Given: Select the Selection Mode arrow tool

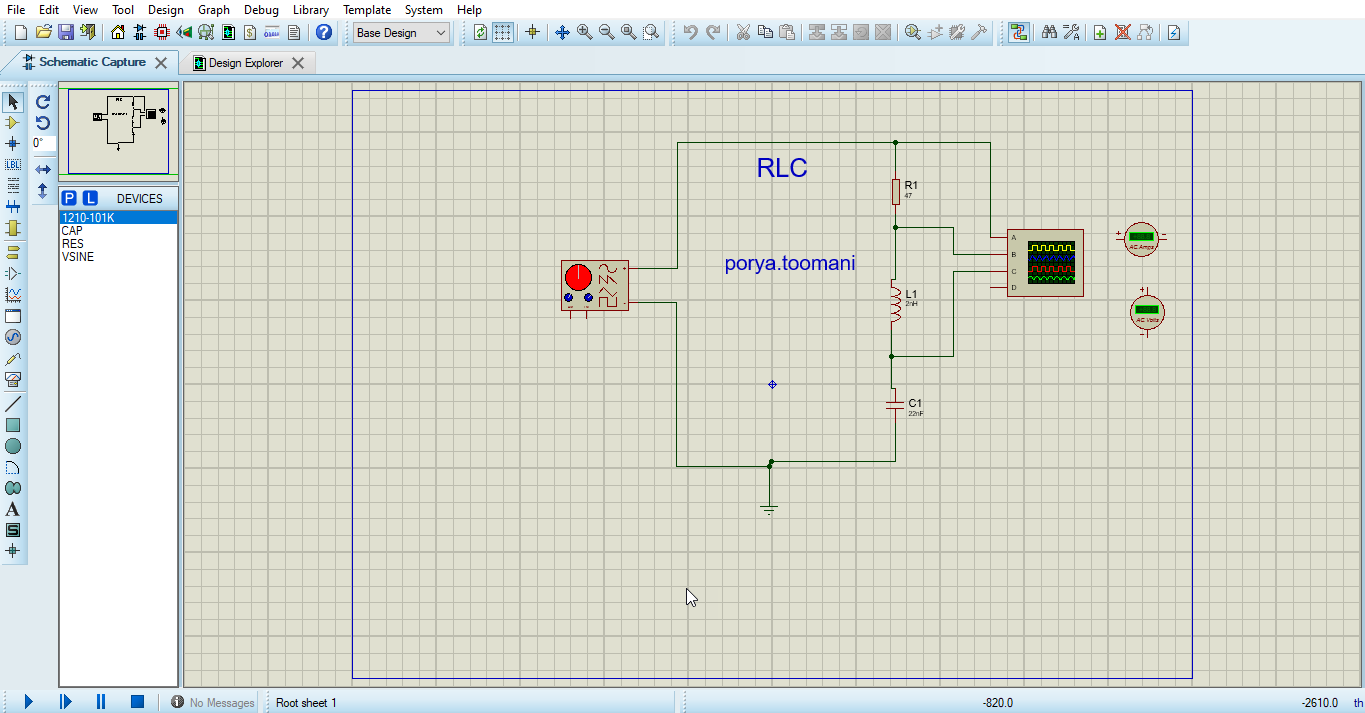Looking at the screenshot, I should pos(13,102).
